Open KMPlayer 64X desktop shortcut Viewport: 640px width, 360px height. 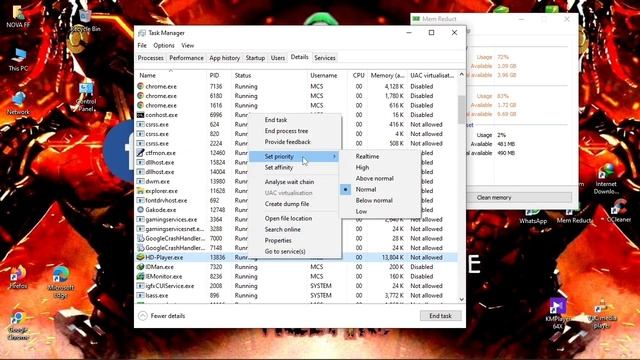tap(558, 313)
